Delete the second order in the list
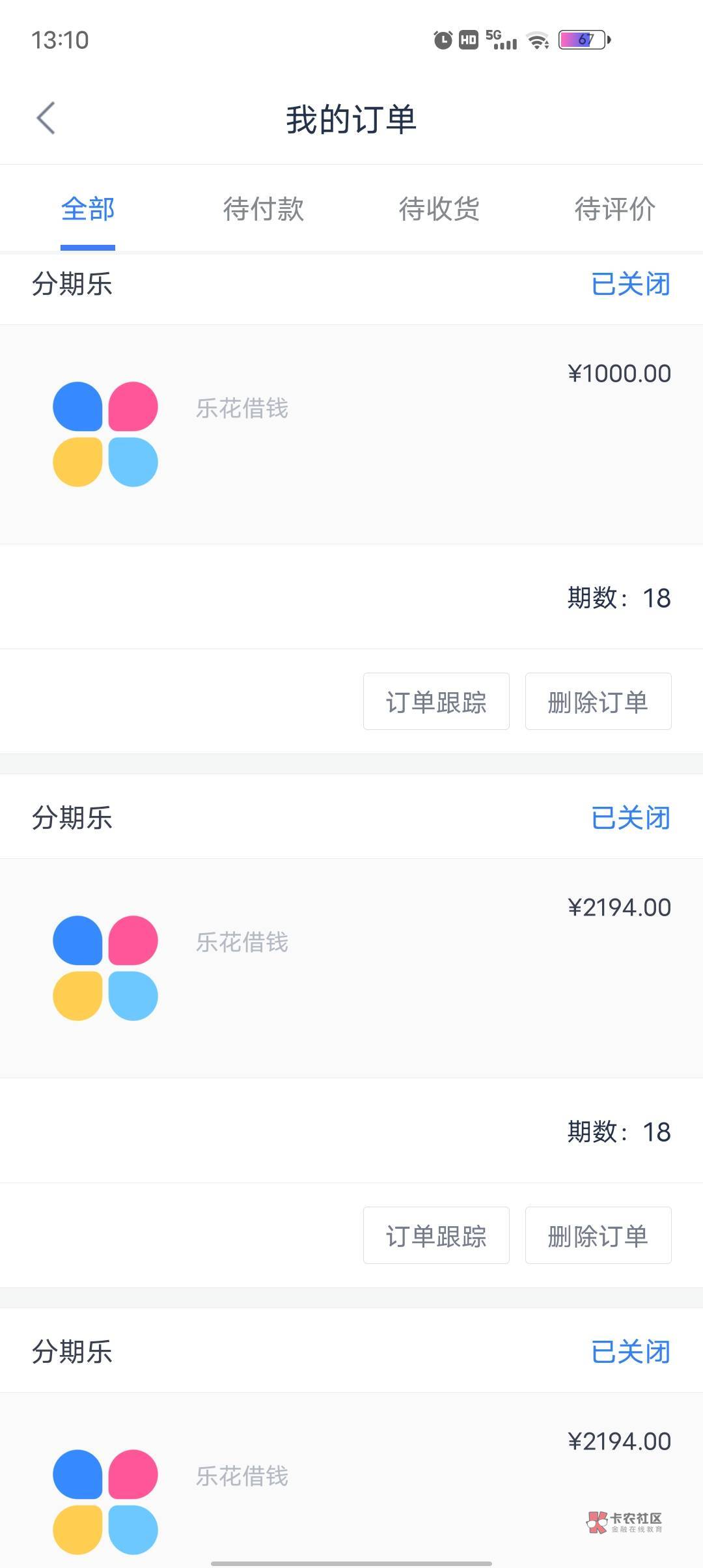 (598, 1236)
